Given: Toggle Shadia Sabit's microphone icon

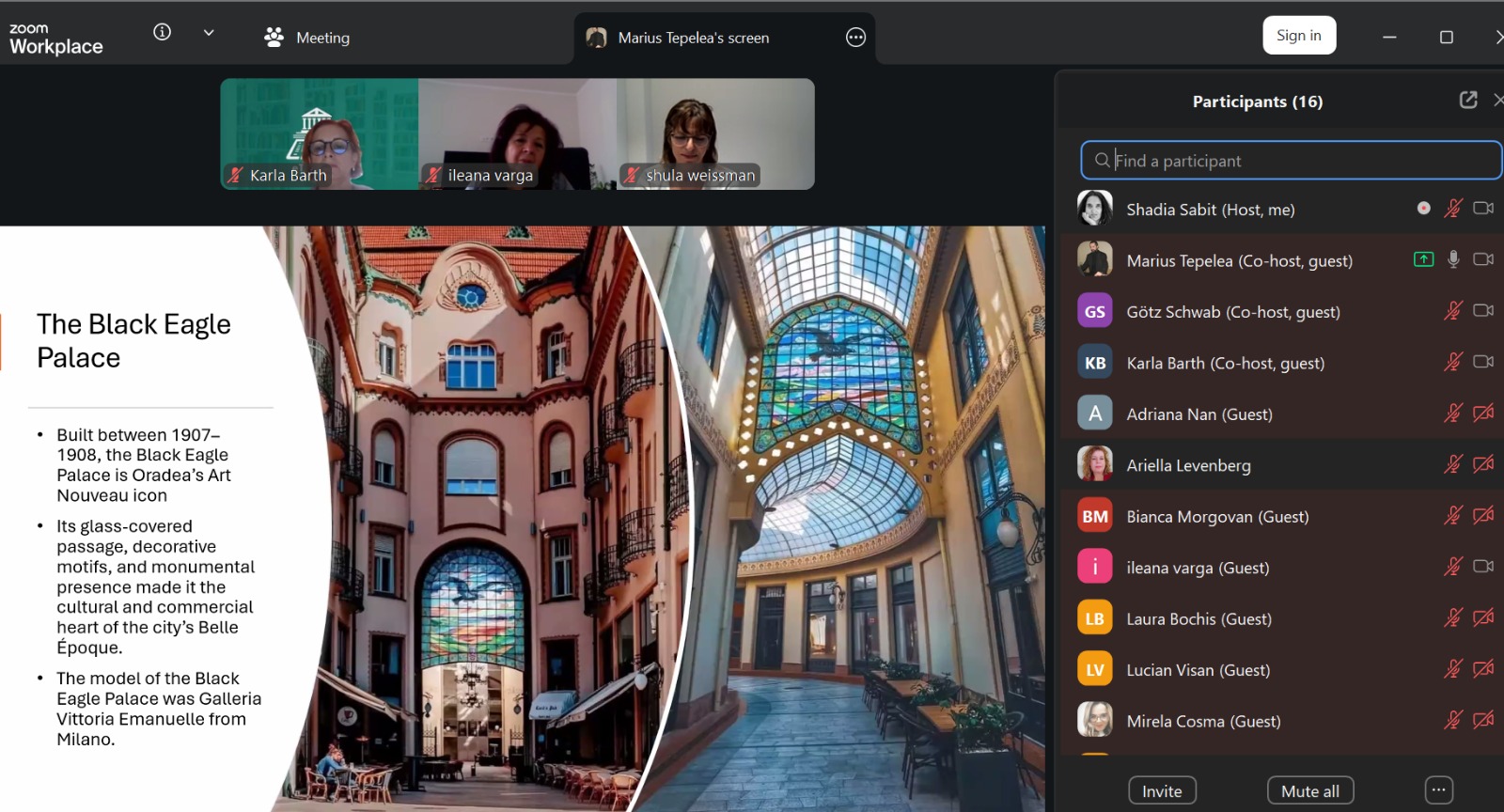Looking at the screenshot, I should [1453, 209].
